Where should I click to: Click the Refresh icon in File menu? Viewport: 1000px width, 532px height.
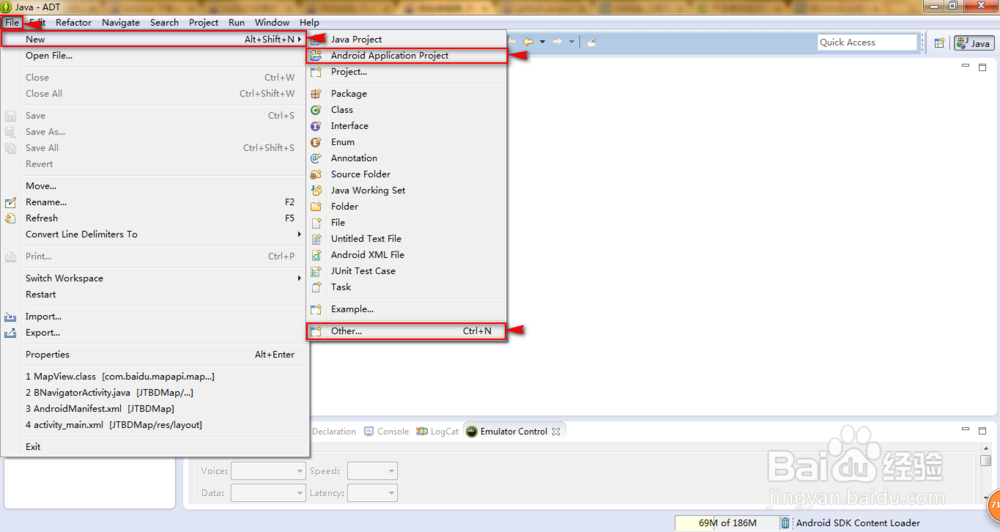tap(10, 218)
